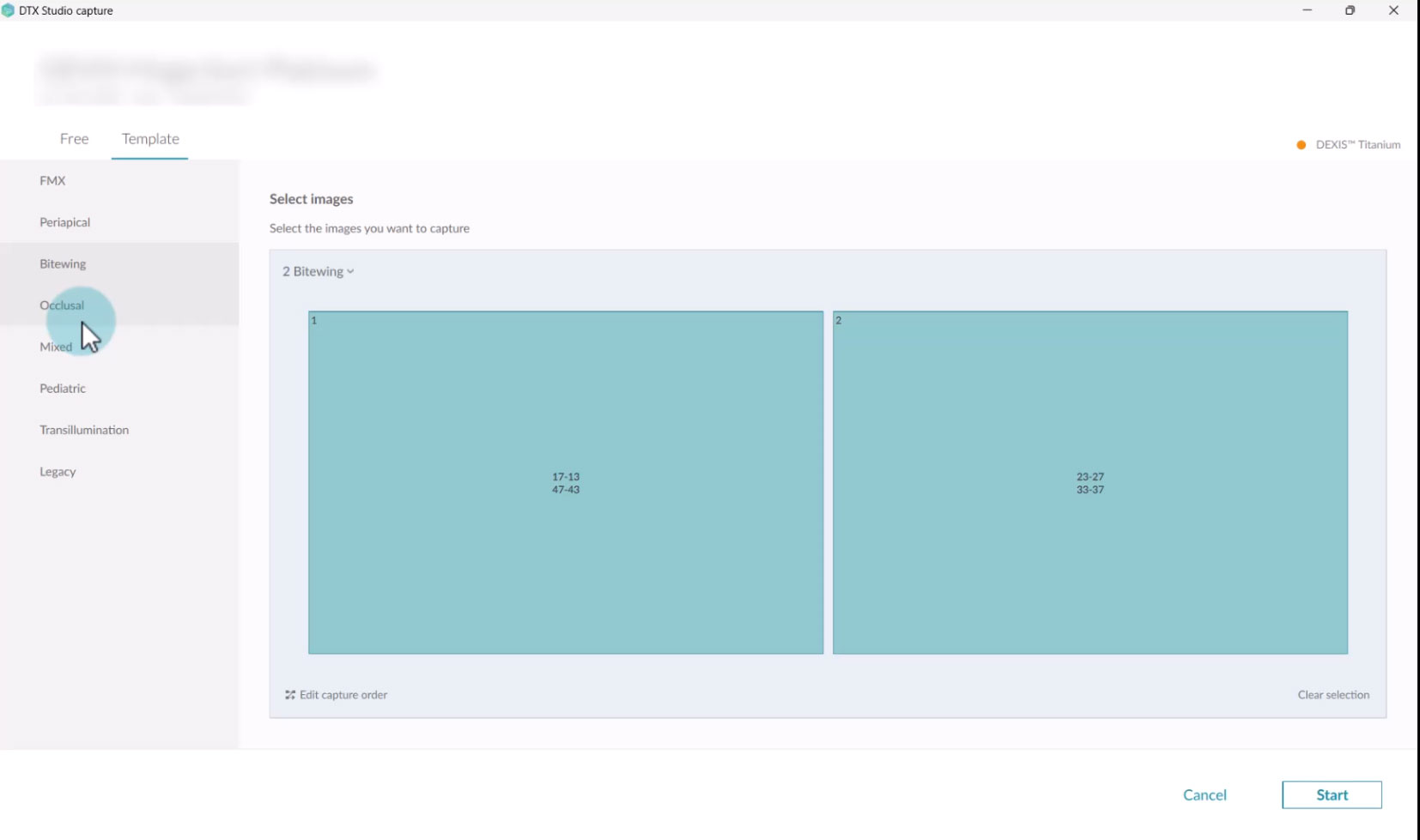Click the DEXIS Titanium orange status indicator
The width and height of the screenshot is (1420, 840).
[x=1302, y=145]
